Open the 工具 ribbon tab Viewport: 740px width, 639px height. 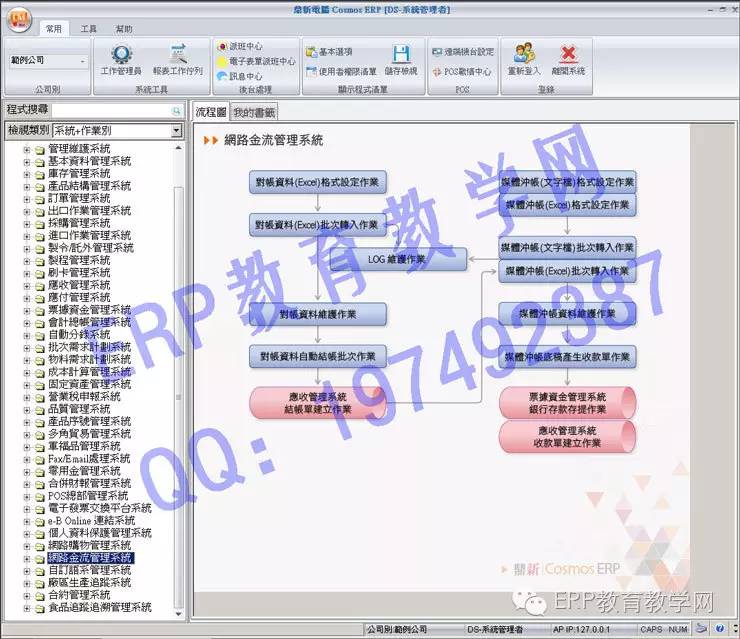(89, 29)
